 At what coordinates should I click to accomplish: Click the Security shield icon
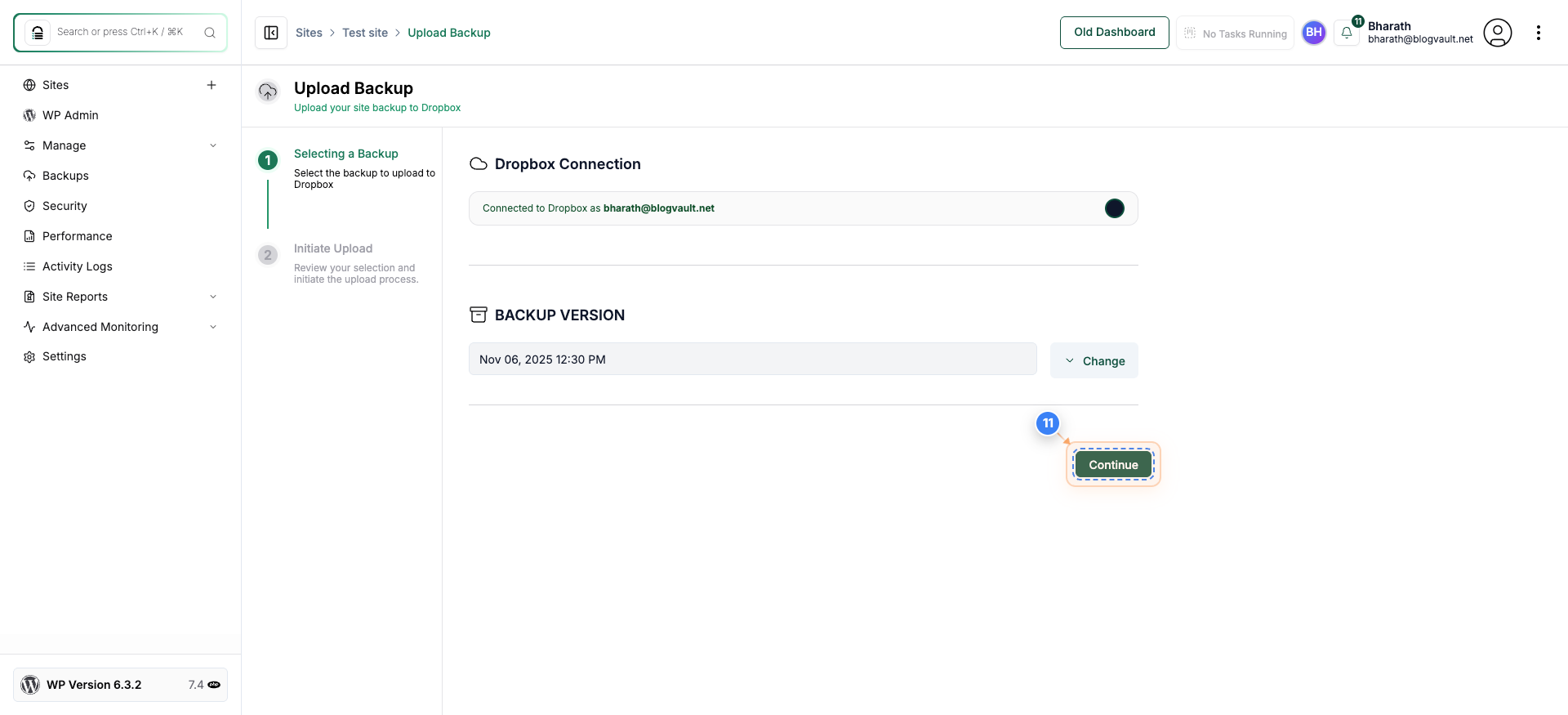coord(29,206)
